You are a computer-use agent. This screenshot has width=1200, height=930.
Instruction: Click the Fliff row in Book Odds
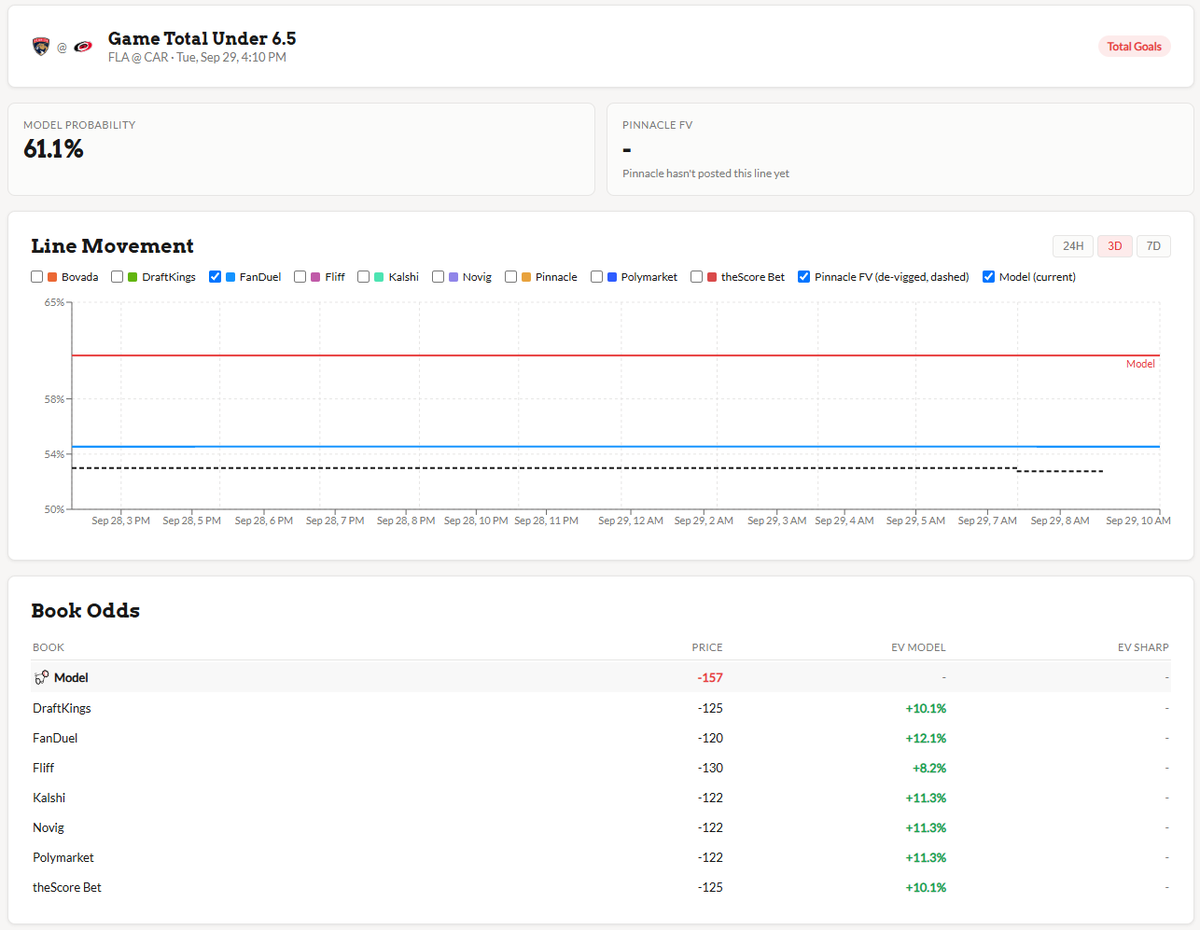(600, 768)
